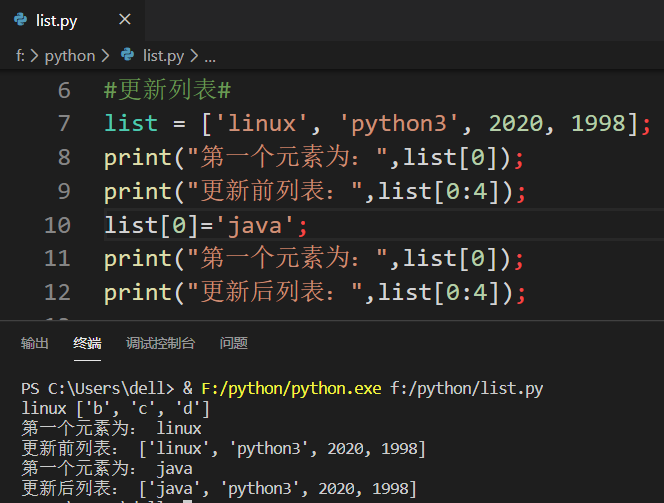Close the list.py editor tab
The width and height of the screenshot is (664, 503).
pyautogui.click(x=125, y=19)
